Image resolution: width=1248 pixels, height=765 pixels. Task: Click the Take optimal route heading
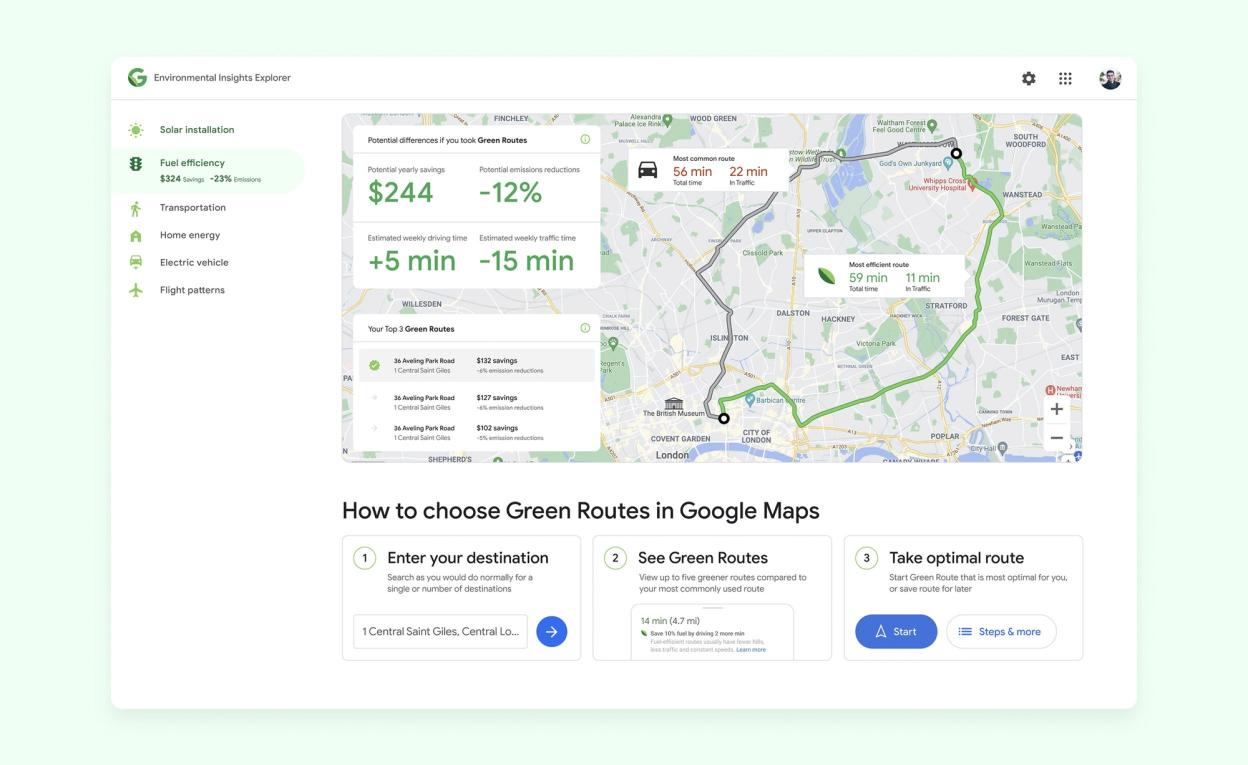coord(957,558)
